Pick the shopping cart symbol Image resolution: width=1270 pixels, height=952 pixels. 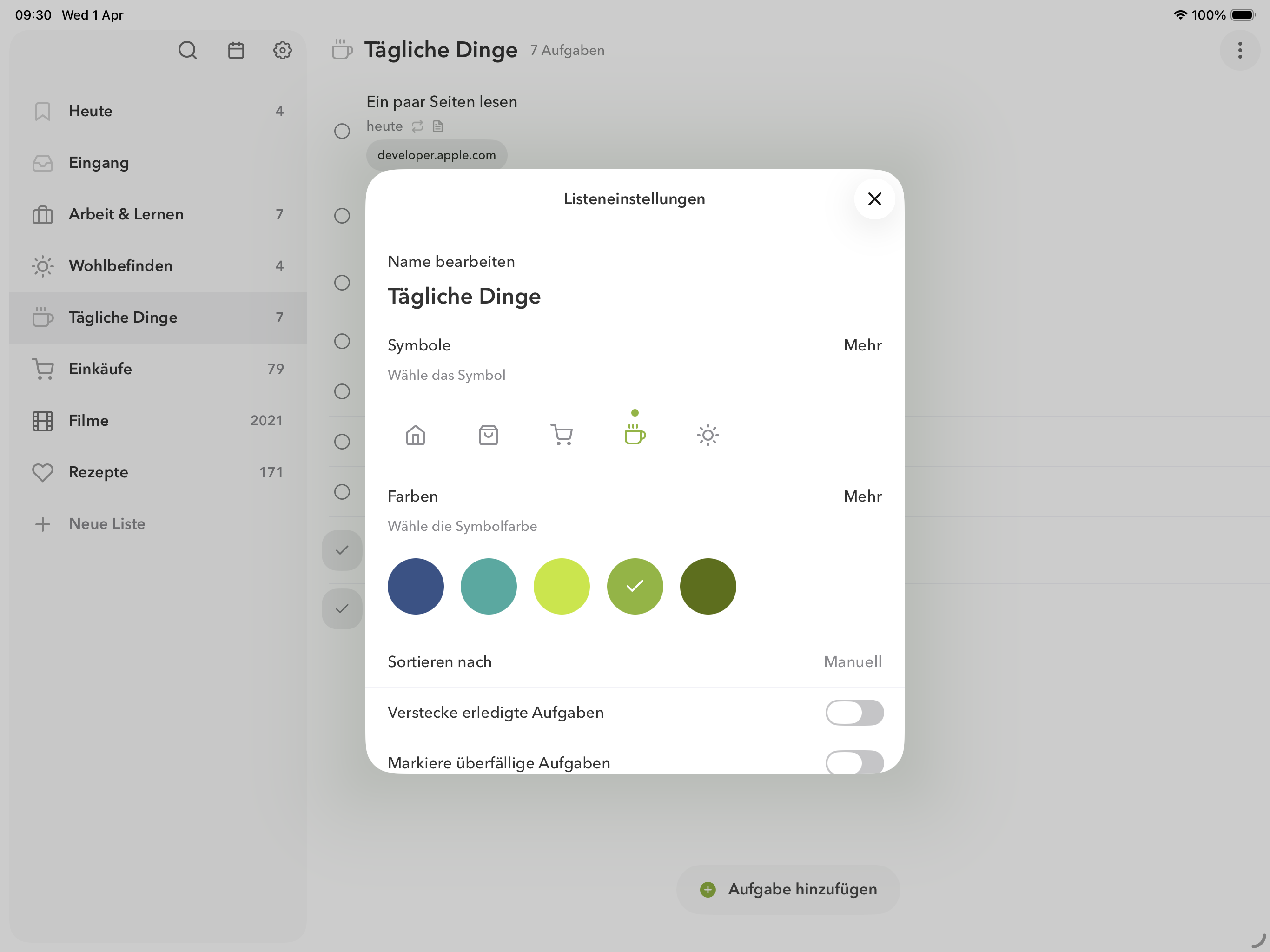[x=562, y=435]
